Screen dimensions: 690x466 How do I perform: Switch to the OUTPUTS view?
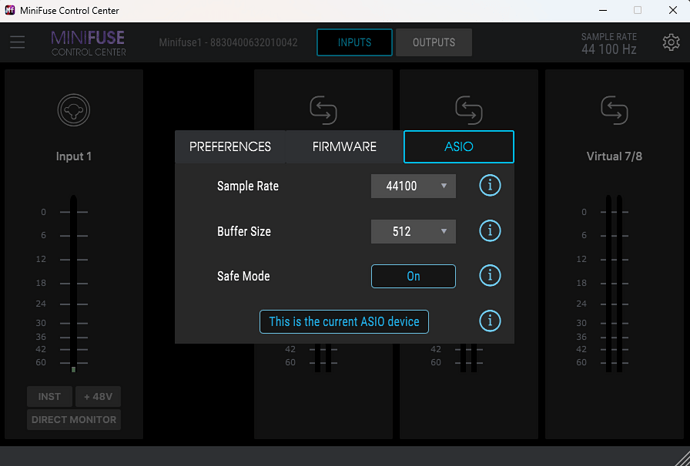(x=434, y=42)
